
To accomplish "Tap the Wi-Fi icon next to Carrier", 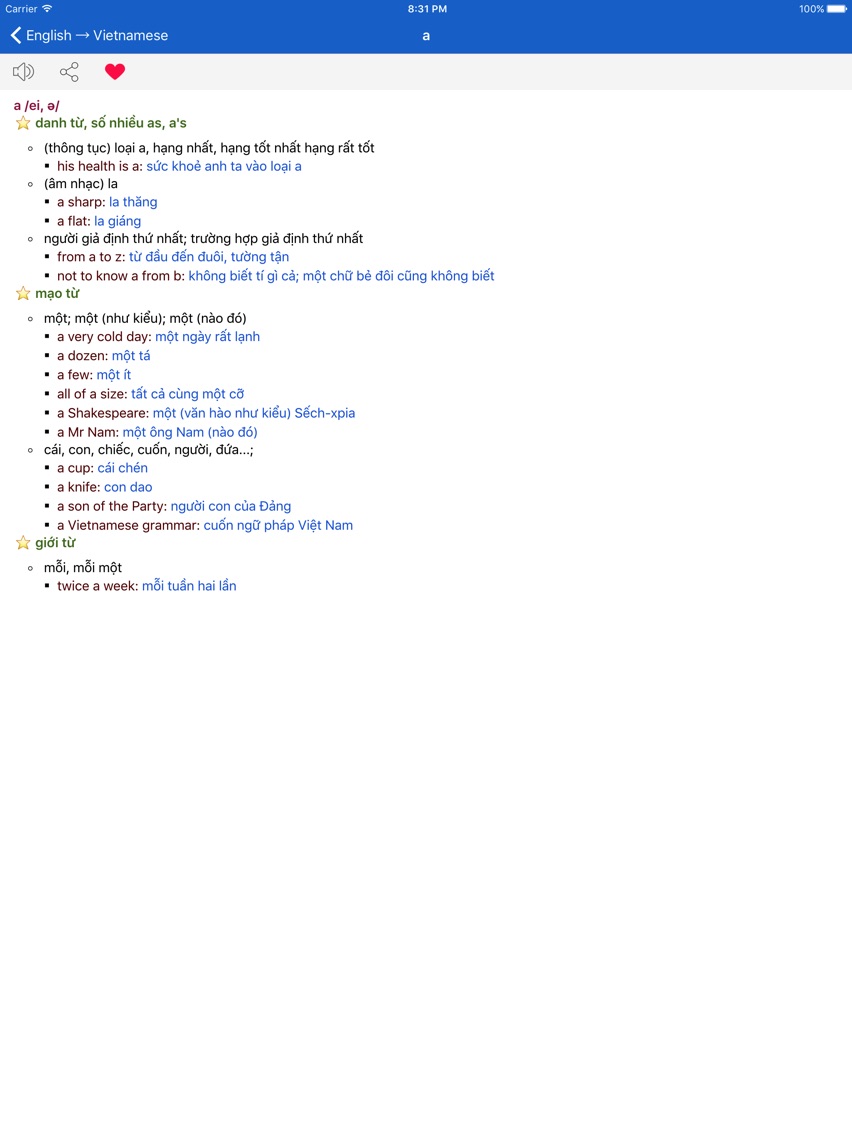I will pos(47,9).
